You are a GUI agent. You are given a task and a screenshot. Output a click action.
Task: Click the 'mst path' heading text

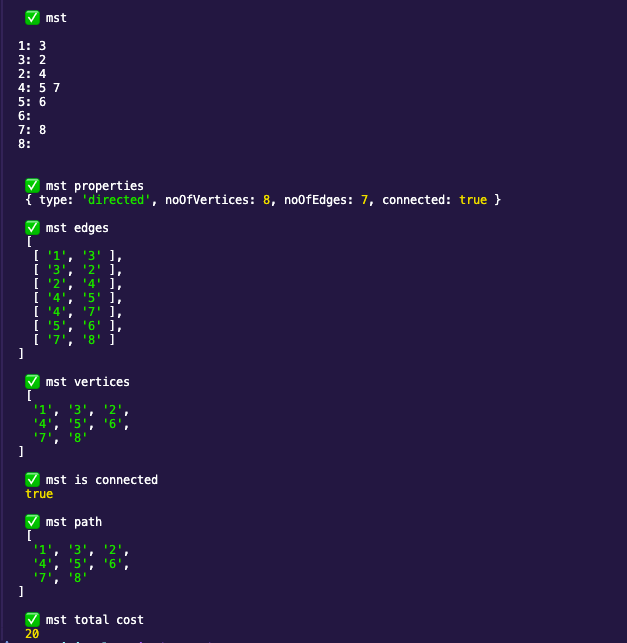tap(74, 521)
